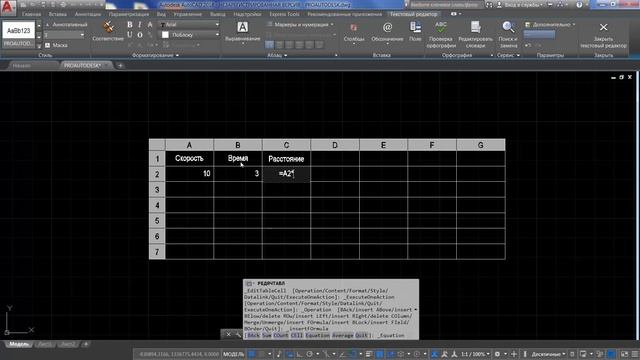Click the МОДЕЛЬ status bar button

tap(233, 354)
